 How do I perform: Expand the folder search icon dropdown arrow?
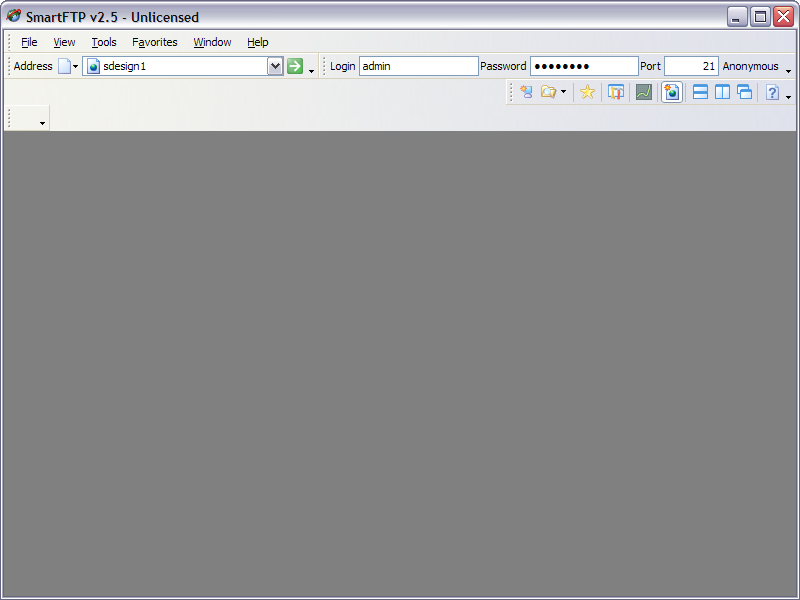coord(563,92)
